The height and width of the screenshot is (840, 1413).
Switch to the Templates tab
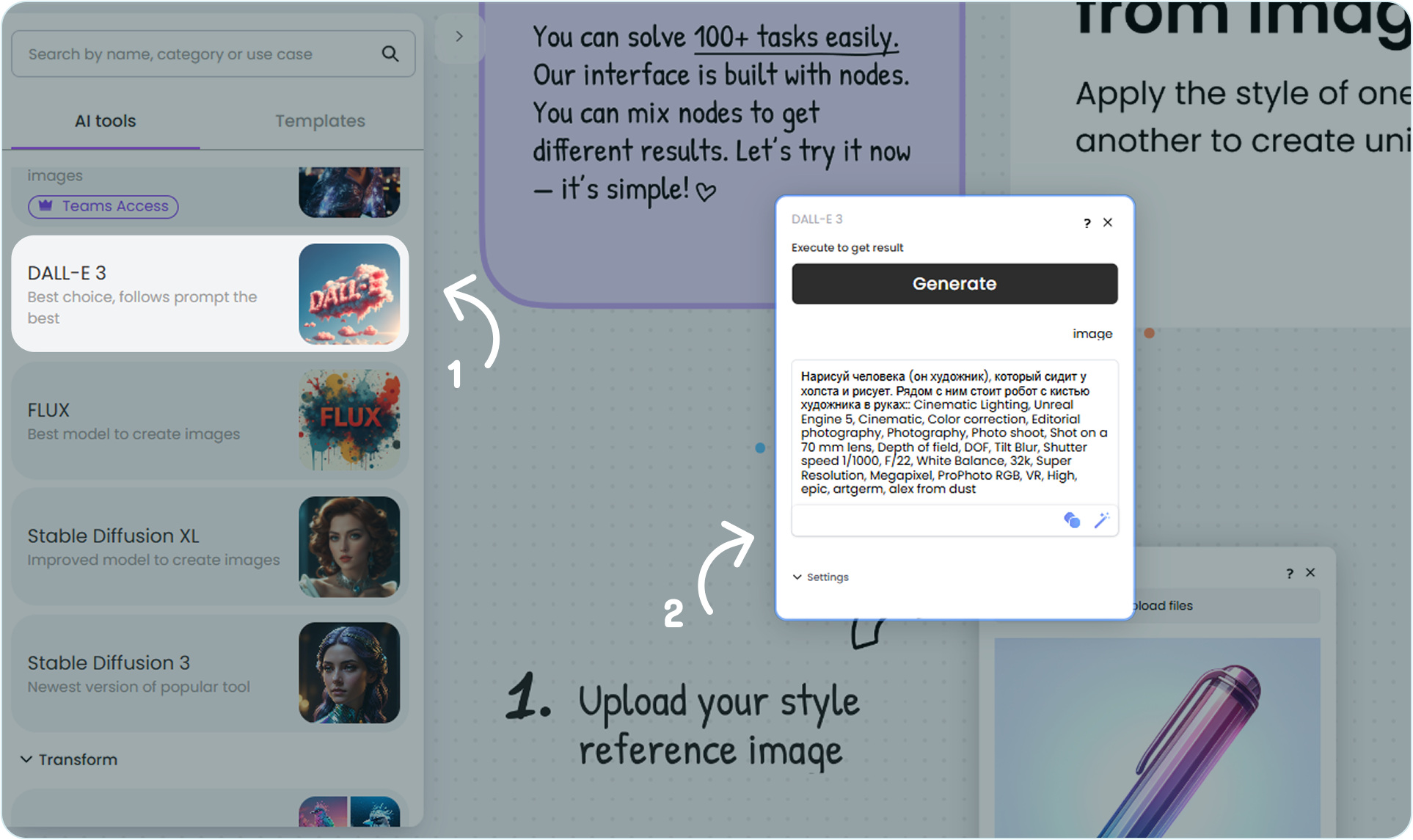[x=320, y=121]
